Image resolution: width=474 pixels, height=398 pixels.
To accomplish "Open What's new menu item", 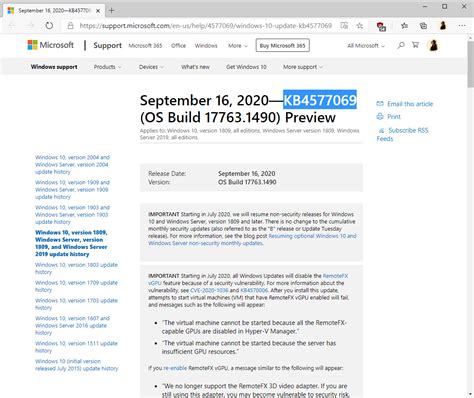I will (195, 67).
